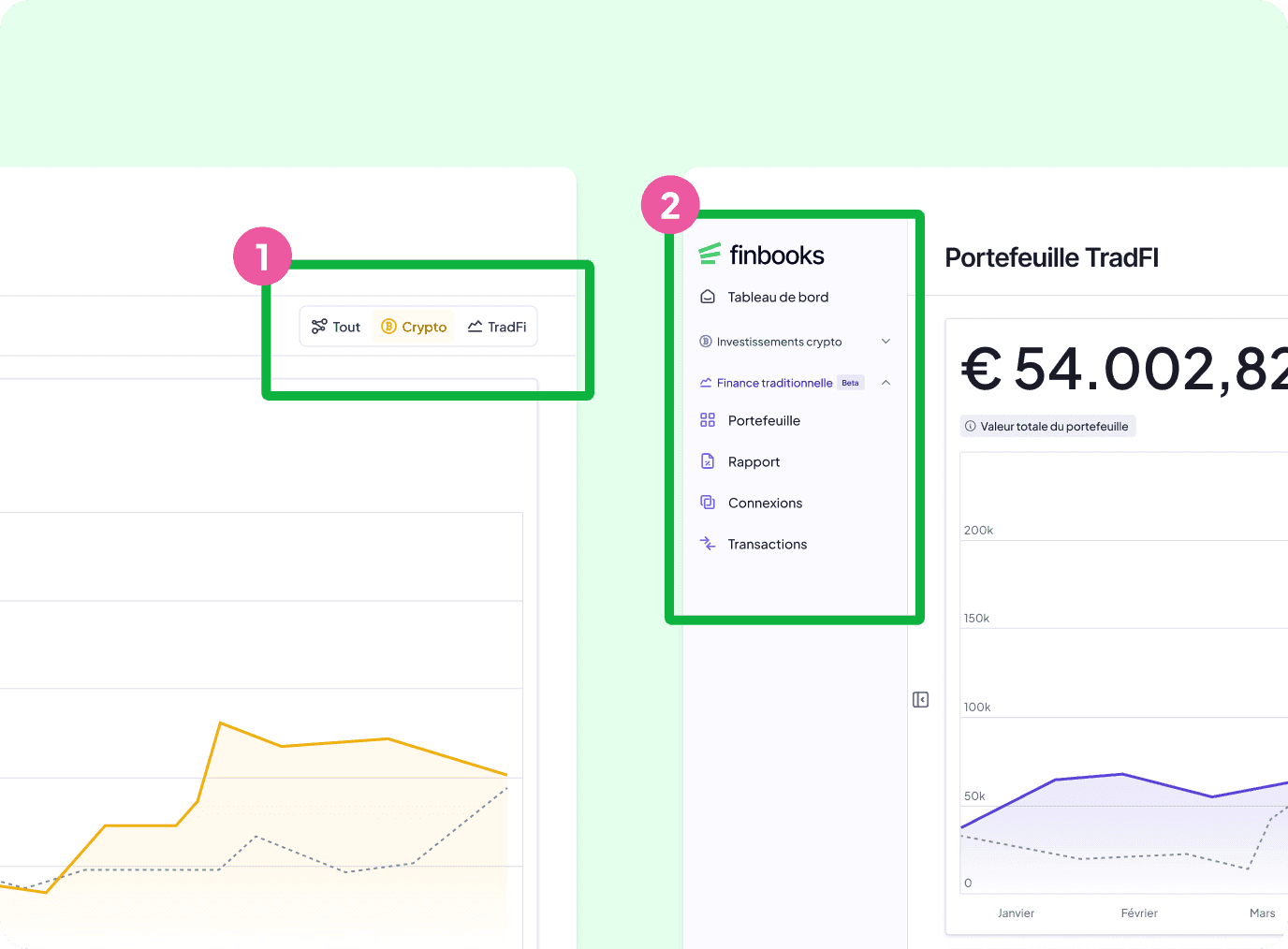Collapse the sidebar with the panel icon
The image size is (1288, 949).
pos(921,700)
